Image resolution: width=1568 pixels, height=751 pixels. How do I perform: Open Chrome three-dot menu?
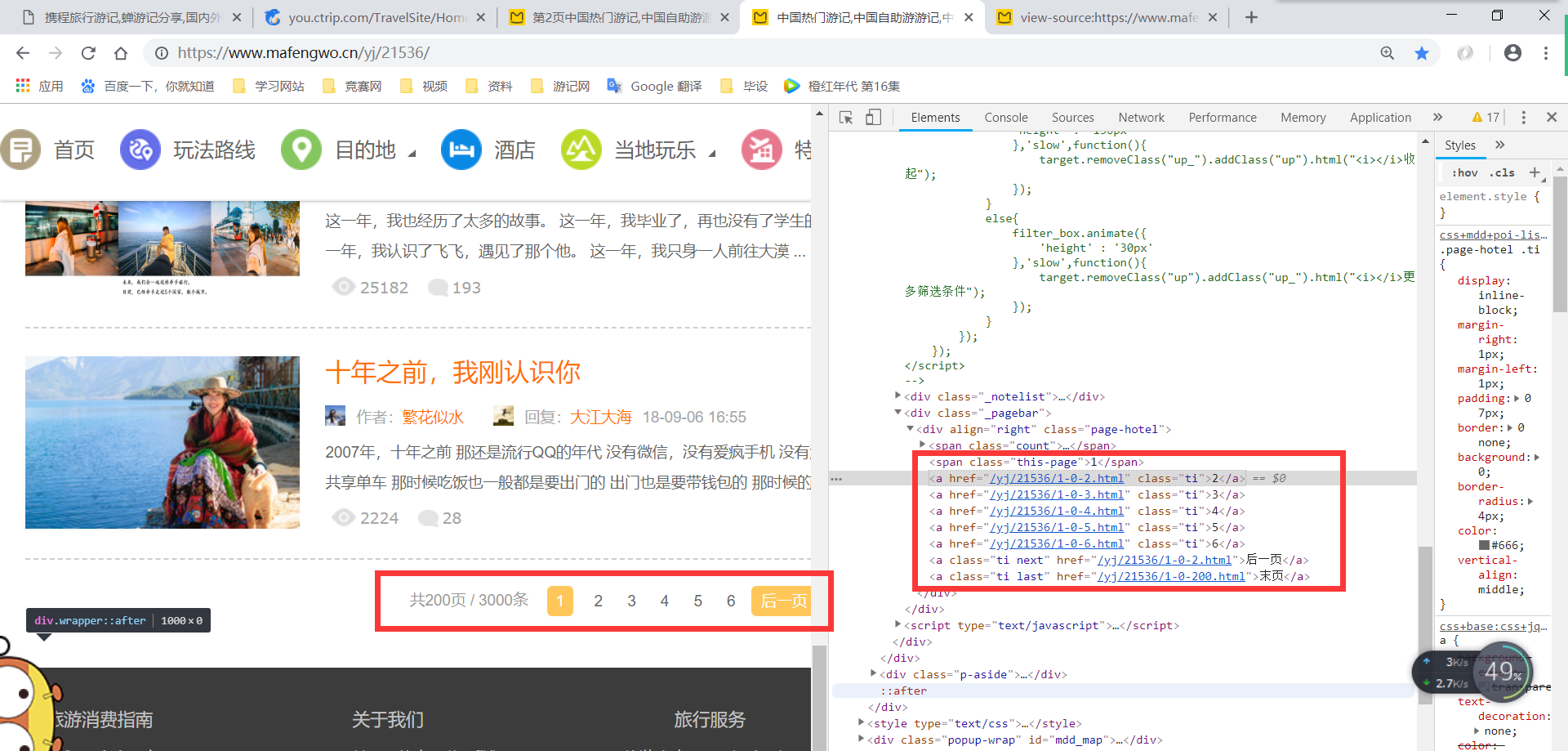click(x=1545, y=53)
